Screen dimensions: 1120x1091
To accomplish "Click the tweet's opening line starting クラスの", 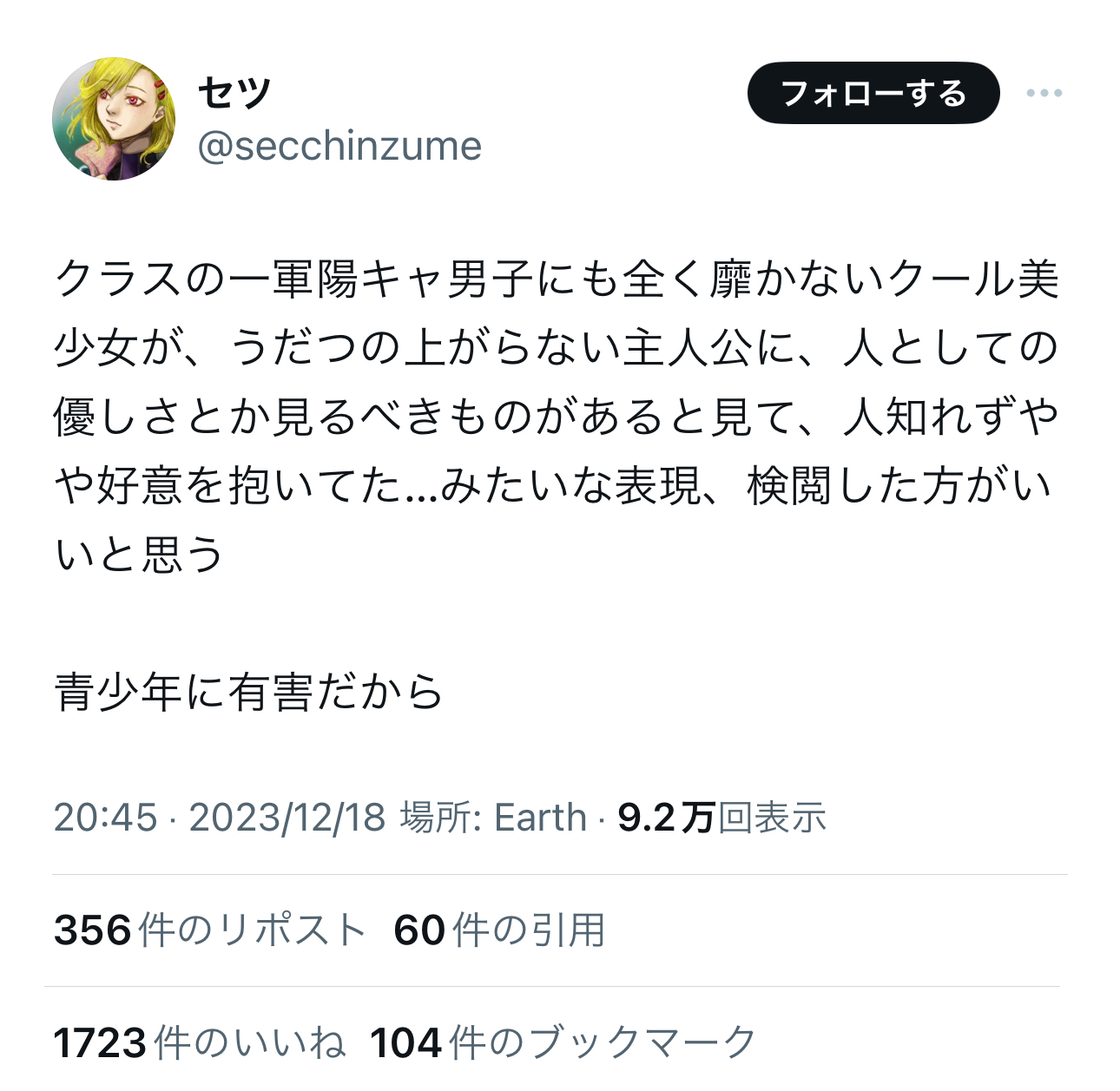I will [x=556, y=279].
